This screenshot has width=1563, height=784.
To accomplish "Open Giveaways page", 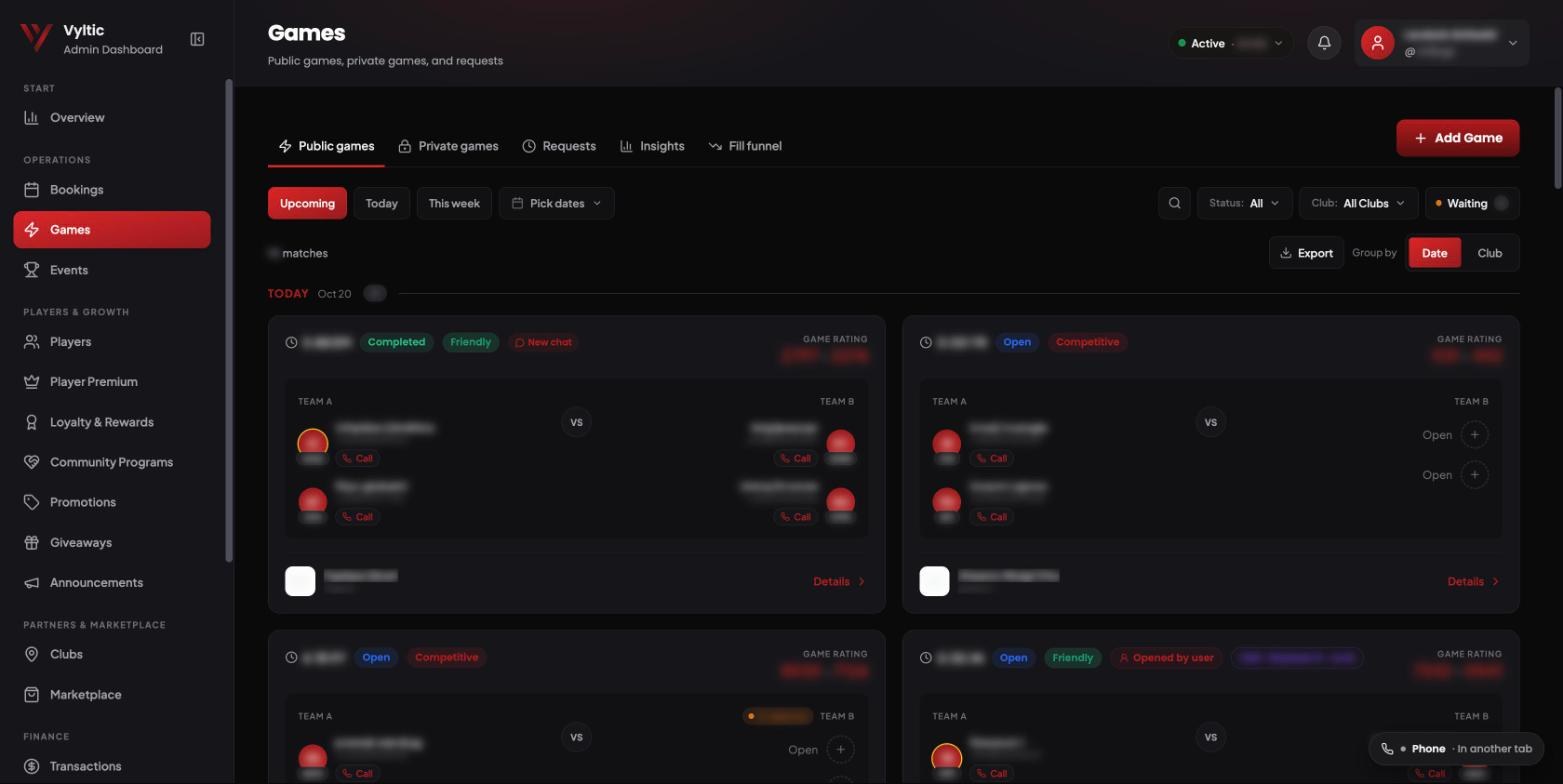I will tap(112, 542).
